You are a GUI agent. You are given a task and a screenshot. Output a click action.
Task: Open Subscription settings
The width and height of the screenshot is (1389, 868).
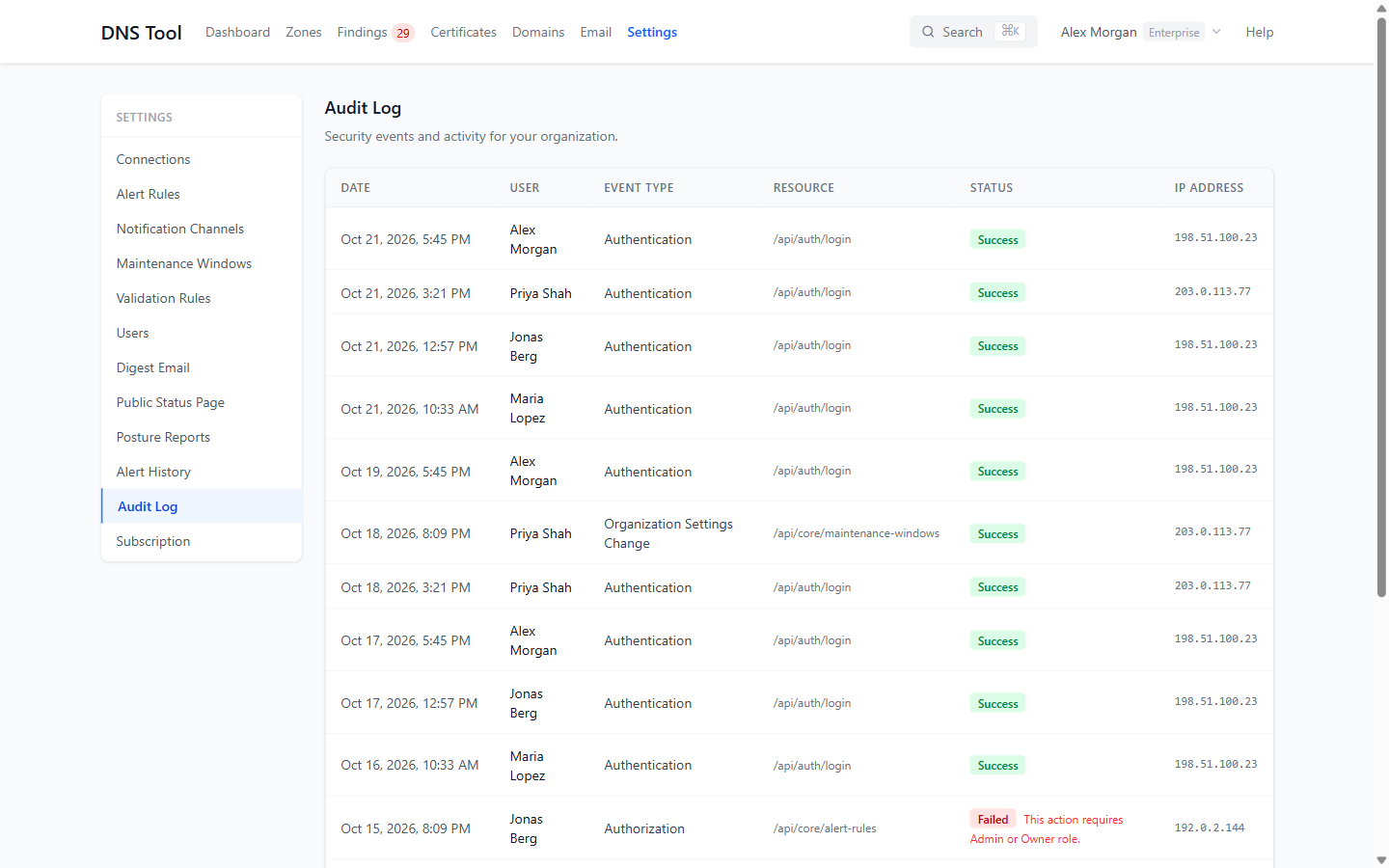pos(202,541)
